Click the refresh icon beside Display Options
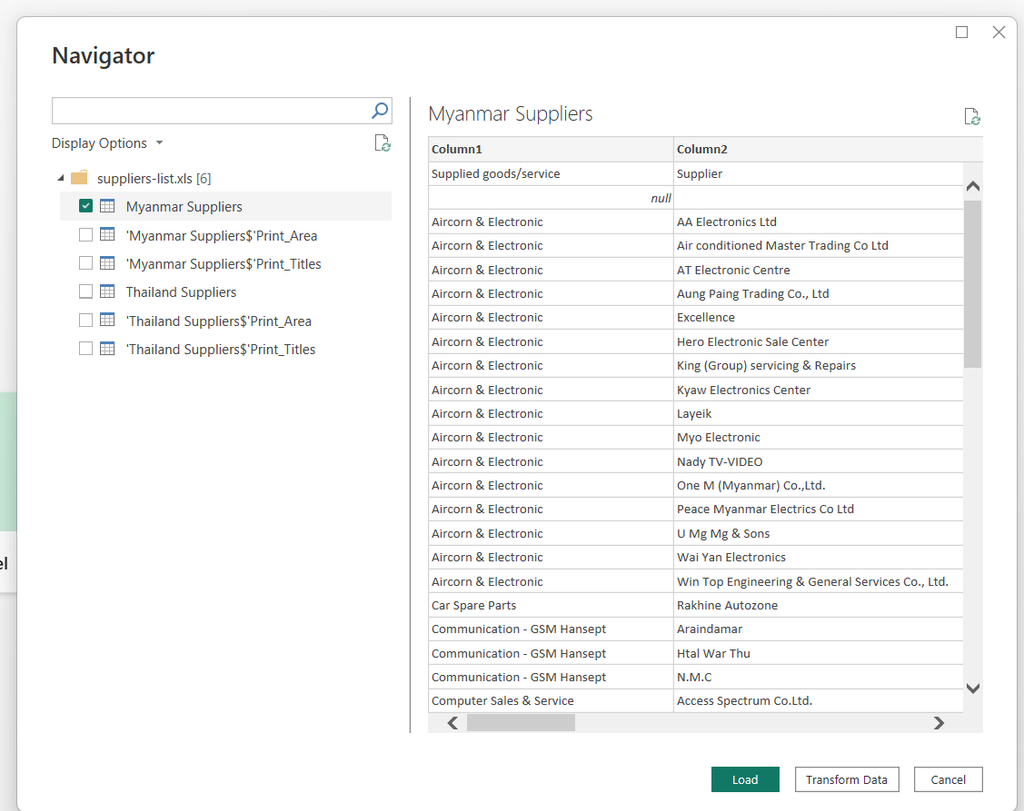 tap(383, 143)
